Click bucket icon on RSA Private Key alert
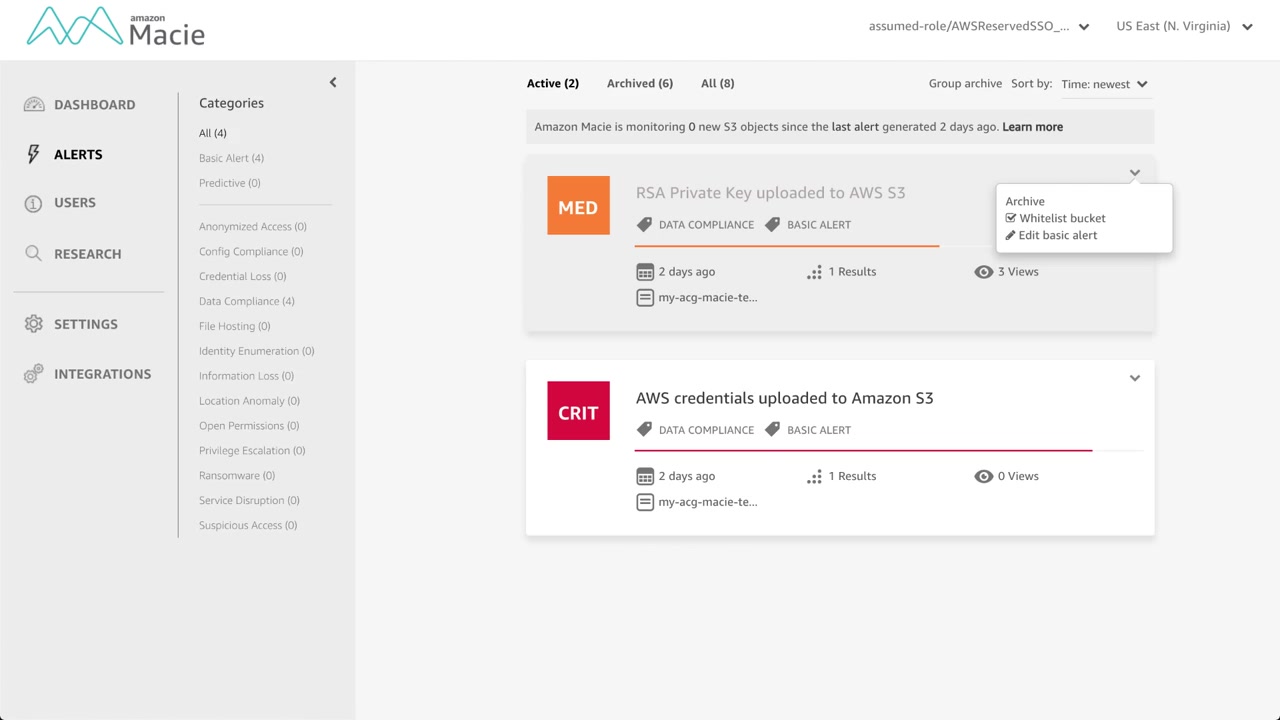The height and width of the screenshot is (720, 1280). click(645, 297)
